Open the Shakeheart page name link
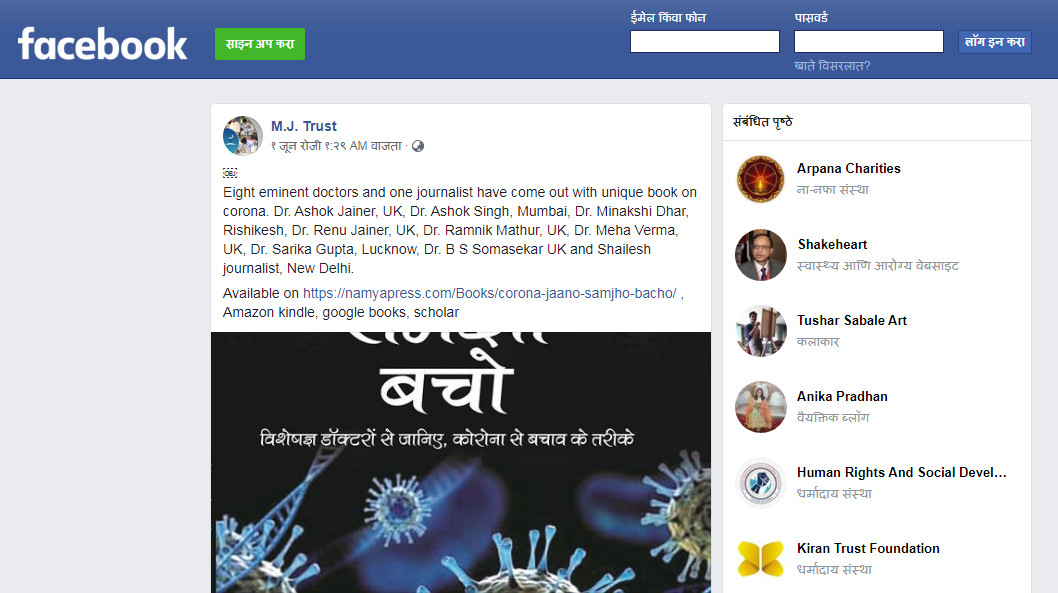 (x=832, y=244)
